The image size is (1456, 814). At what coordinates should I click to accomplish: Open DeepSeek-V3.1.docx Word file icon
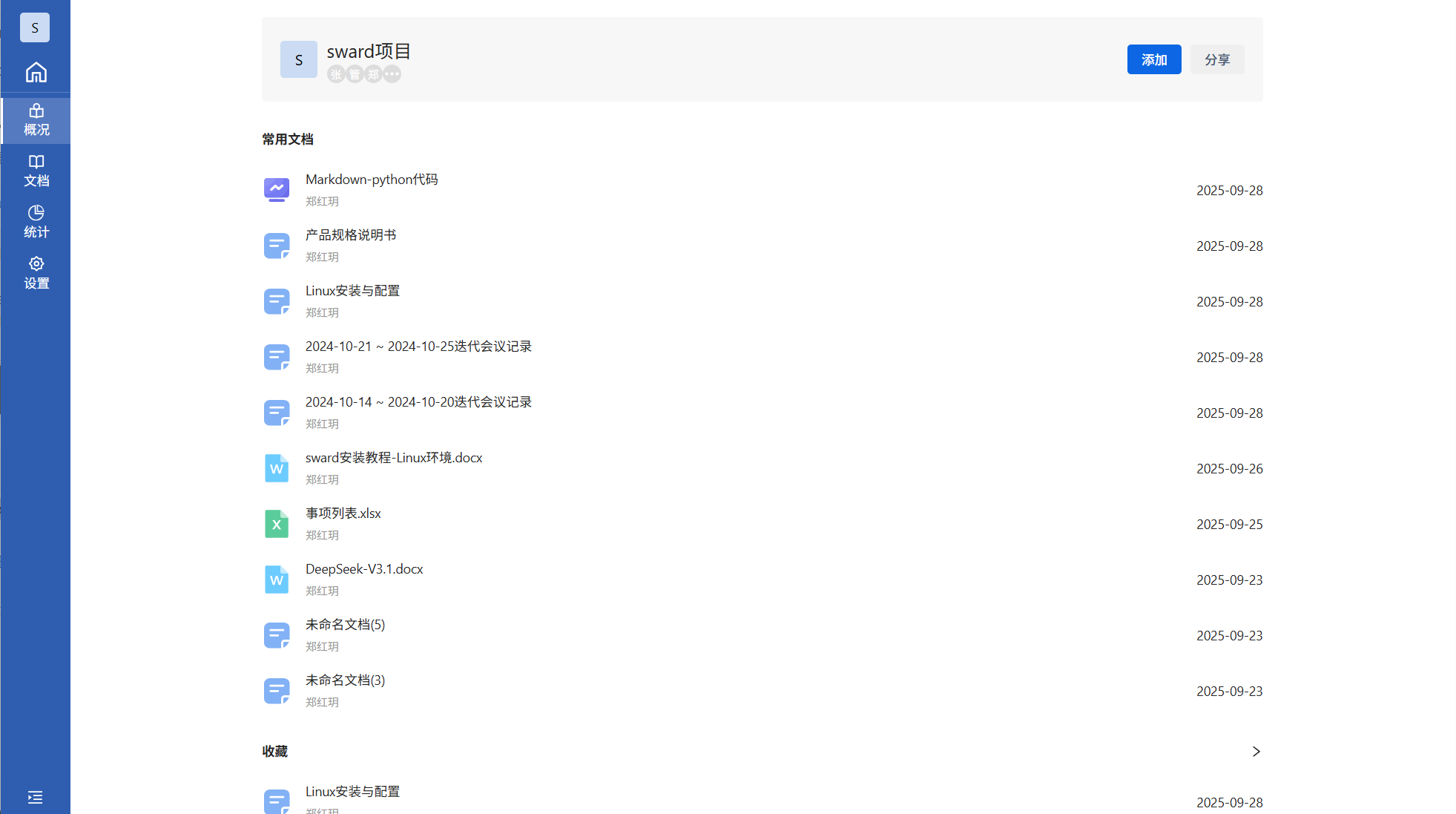coord(277,580)
